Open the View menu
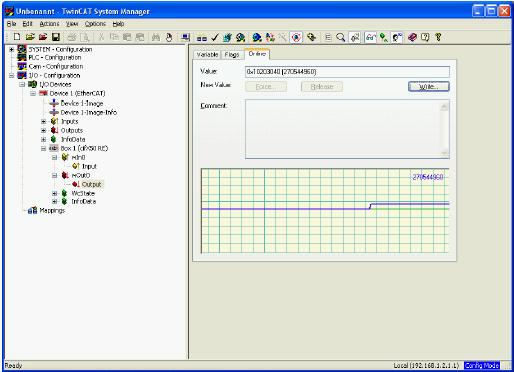This screenshot has width=514, height=372. coord(72,24)
